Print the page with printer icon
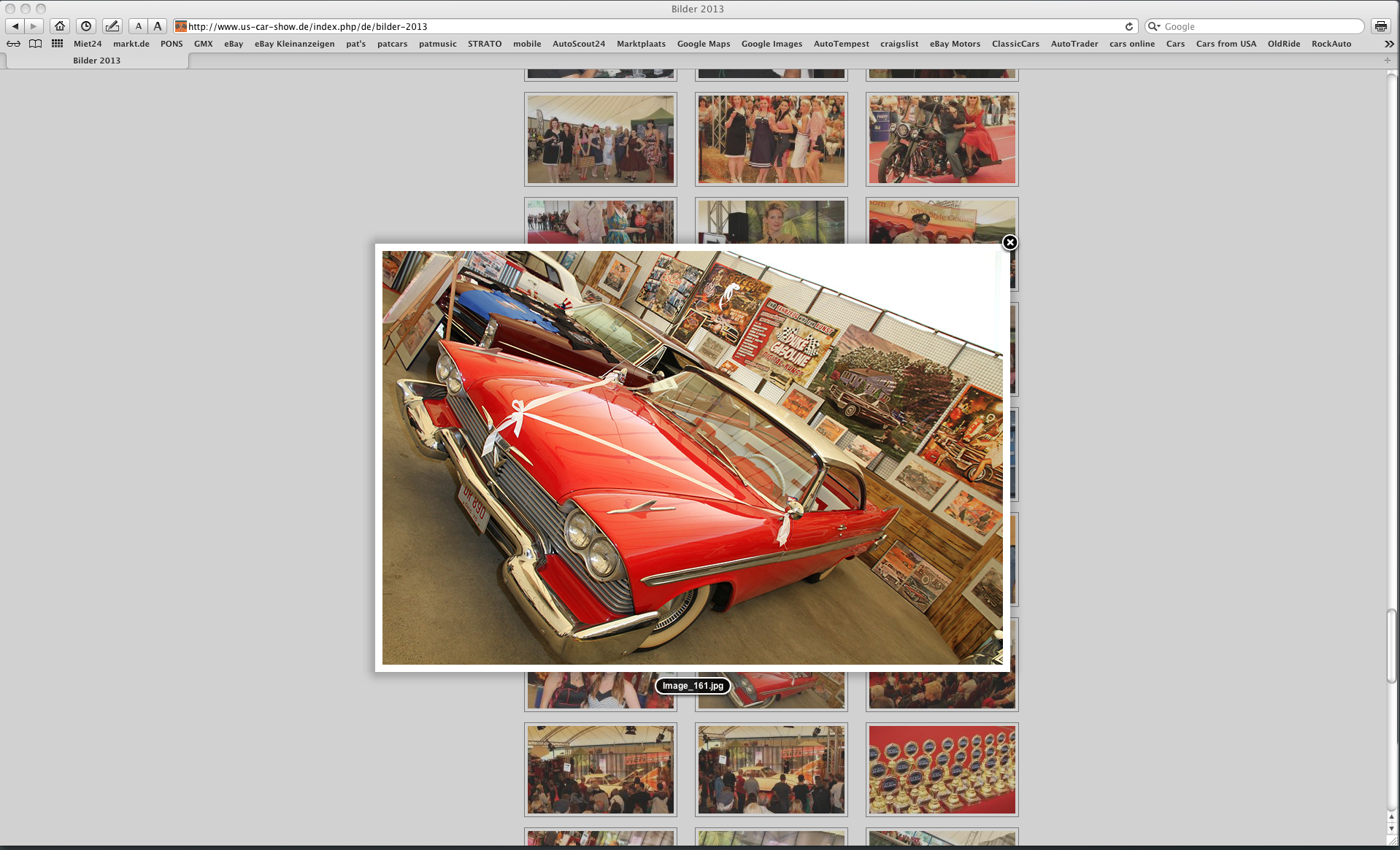This screenshot has width=1400, height=850. click(1380, 26)
